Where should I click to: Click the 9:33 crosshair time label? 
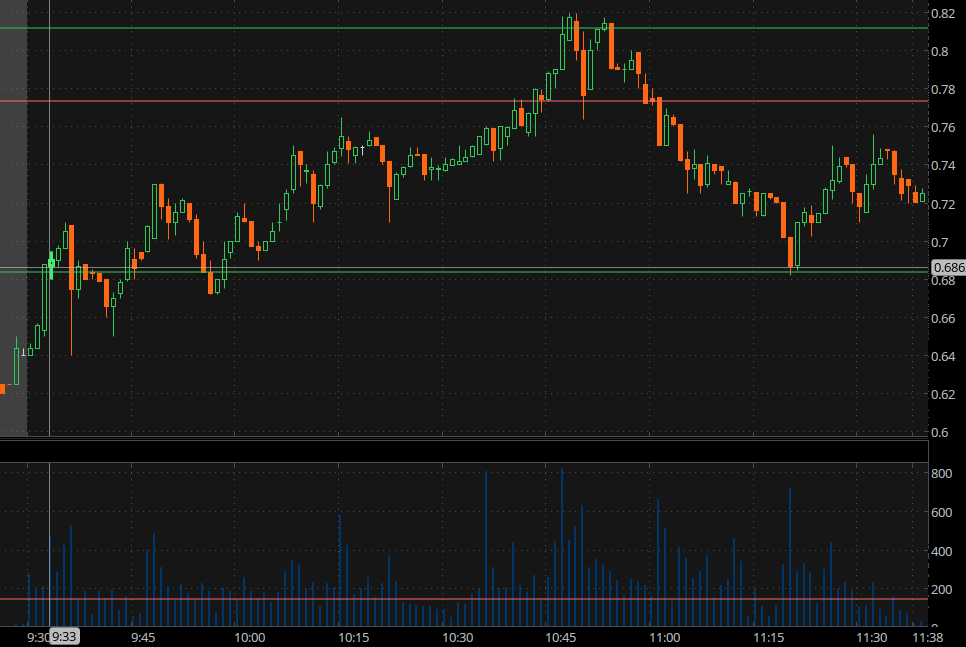pos(64,637)
